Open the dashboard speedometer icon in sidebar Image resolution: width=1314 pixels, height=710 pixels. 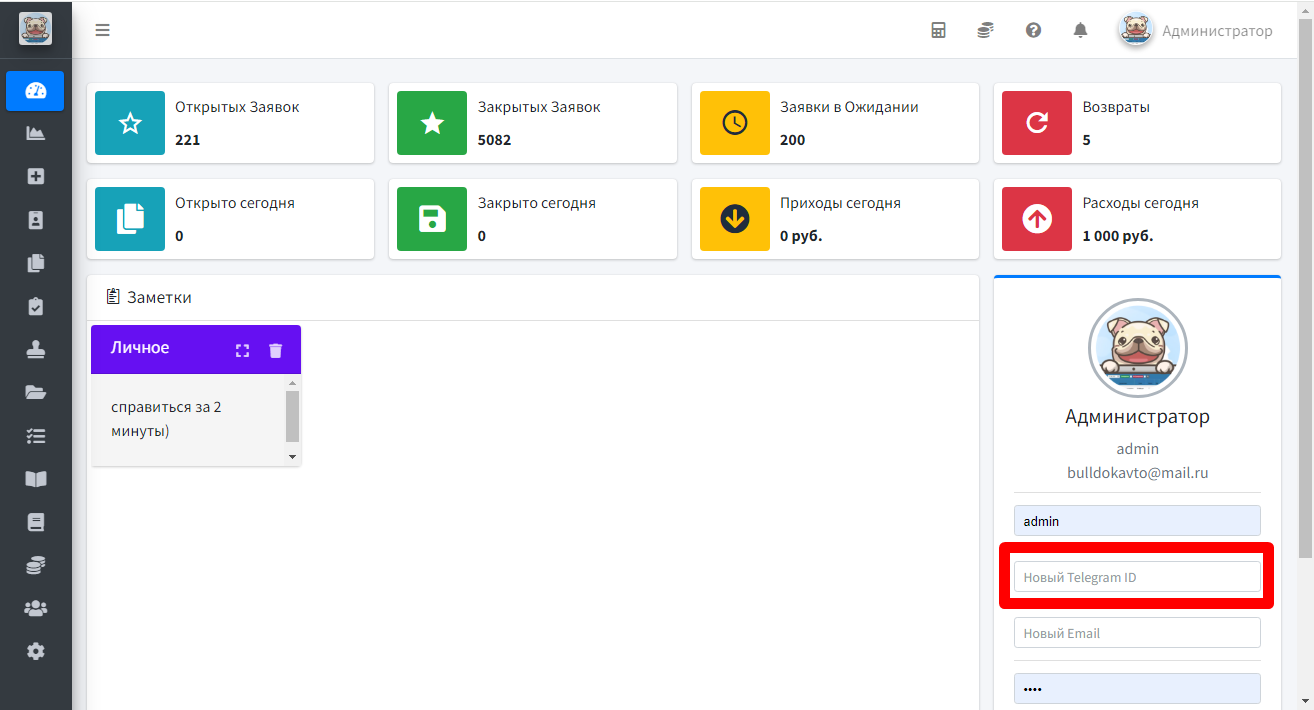tap(36, 91)
